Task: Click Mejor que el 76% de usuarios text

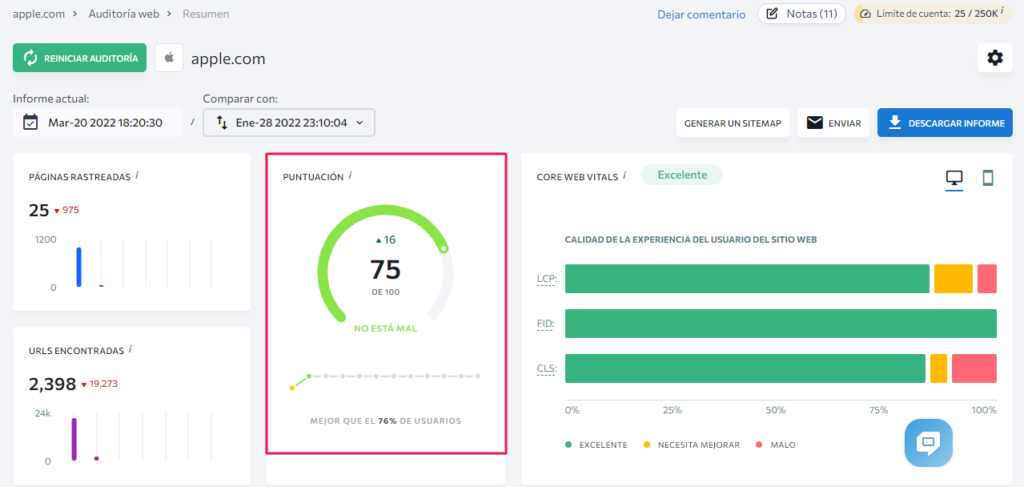Action: [x=385, y=421]
